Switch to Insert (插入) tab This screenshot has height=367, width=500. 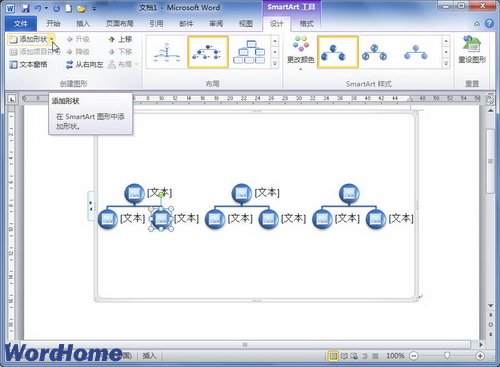[x=83, y=24]
